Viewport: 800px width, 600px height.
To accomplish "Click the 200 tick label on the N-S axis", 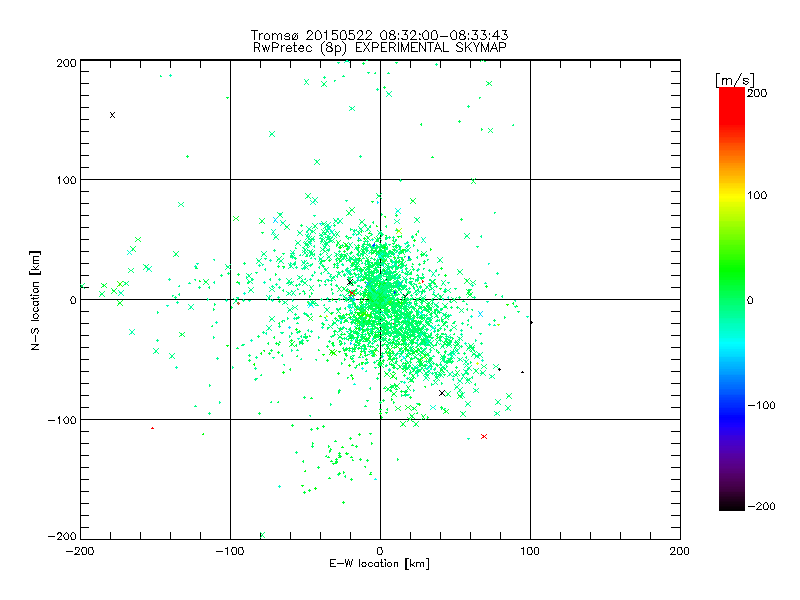I will pos(66,63).
